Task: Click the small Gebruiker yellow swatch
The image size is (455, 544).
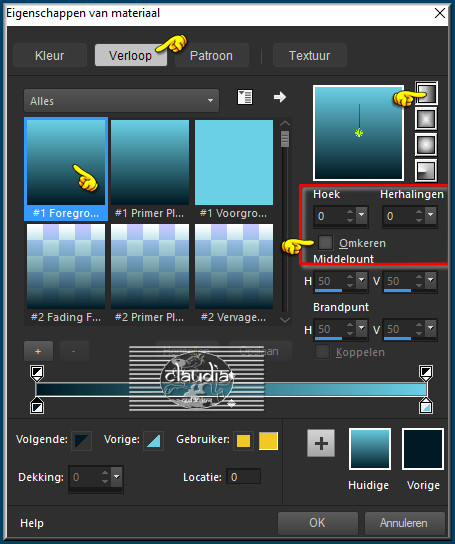Action: [243, 441]
